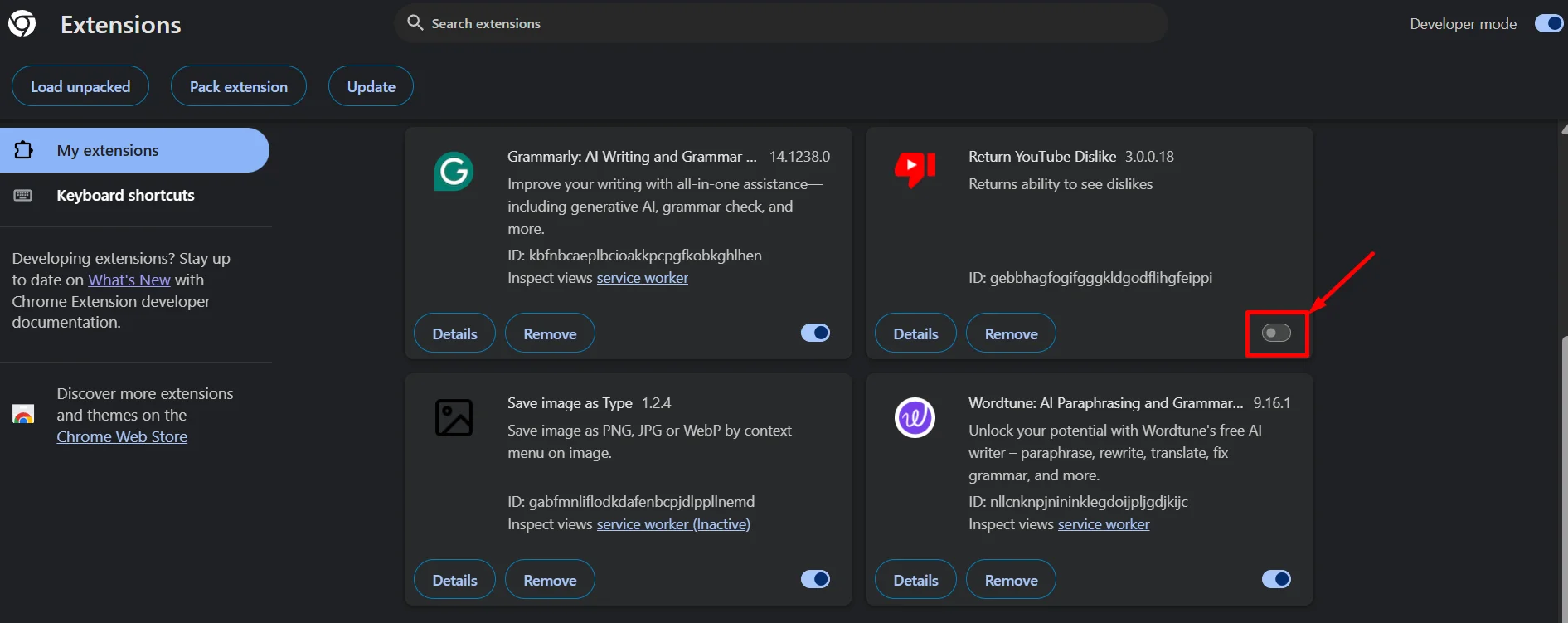
Task: Click "Returns ability to see dislikes" text
Action: pos(1061,184)
